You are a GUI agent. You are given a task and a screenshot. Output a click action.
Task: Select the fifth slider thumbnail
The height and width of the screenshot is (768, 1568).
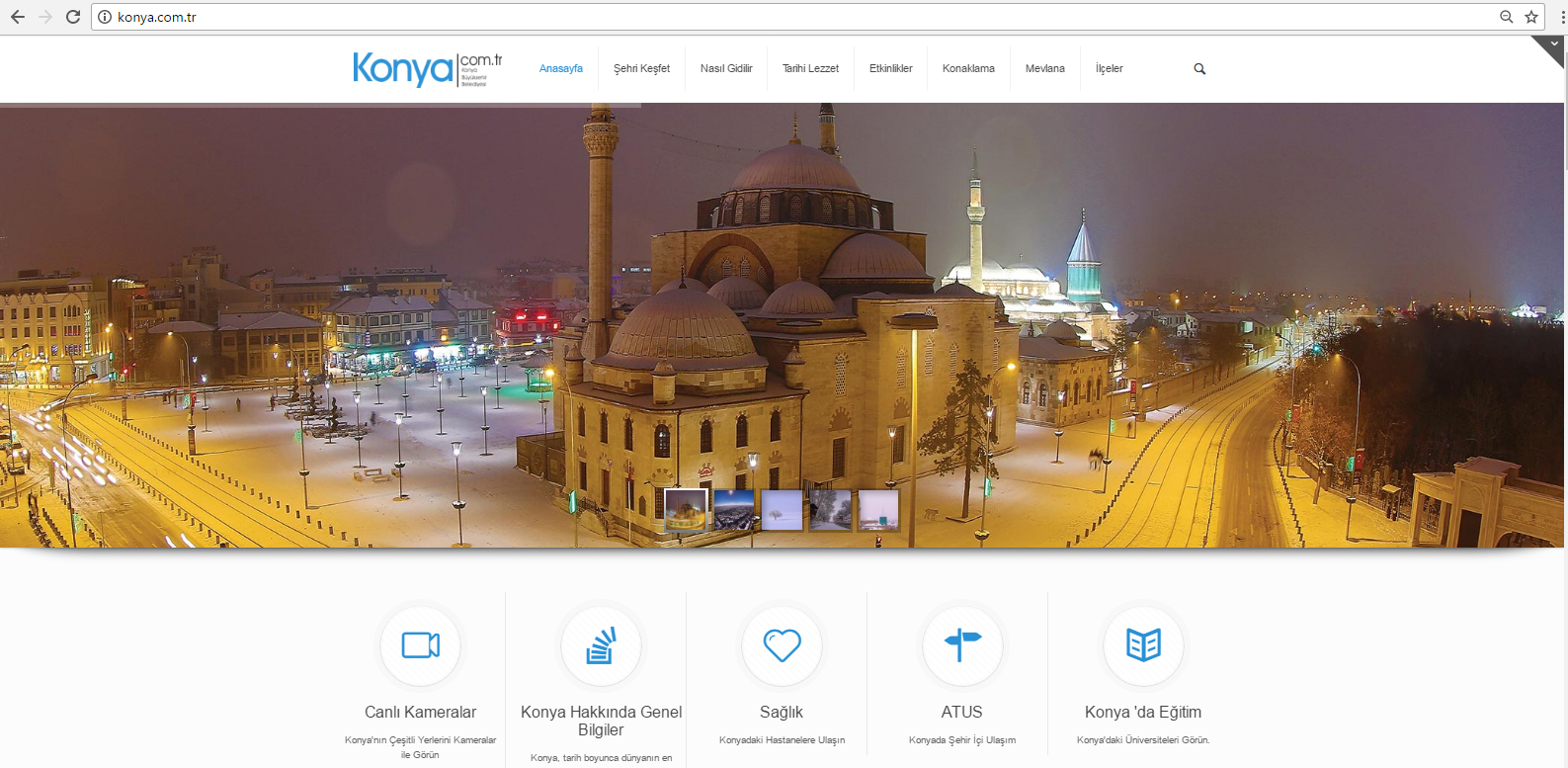pos(879,510)
